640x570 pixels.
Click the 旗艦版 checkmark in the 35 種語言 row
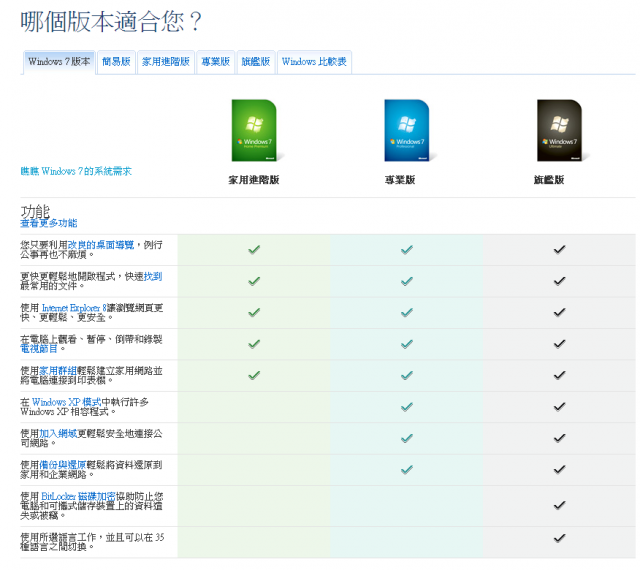click(559, 538)
